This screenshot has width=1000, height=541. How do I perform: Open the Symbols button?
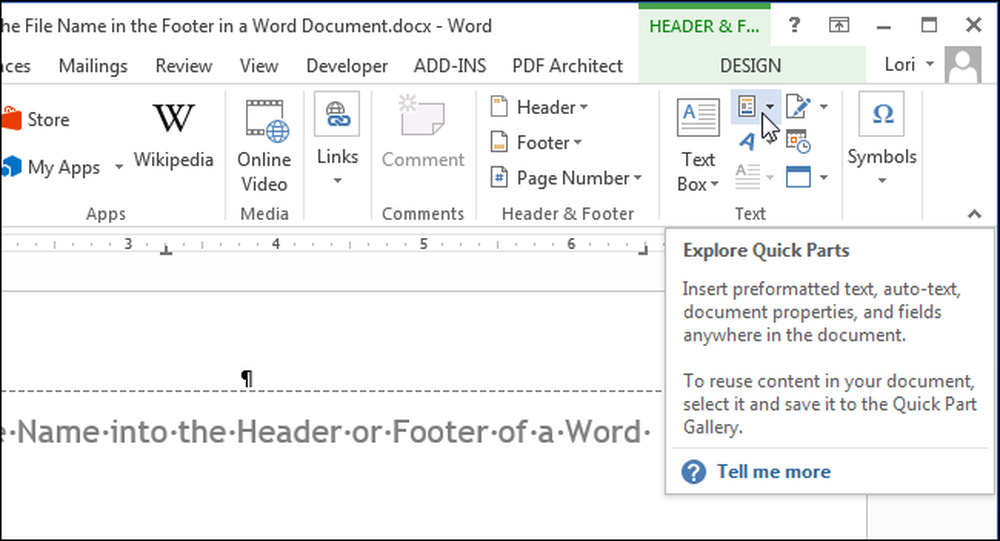click(x=881, y=139)
